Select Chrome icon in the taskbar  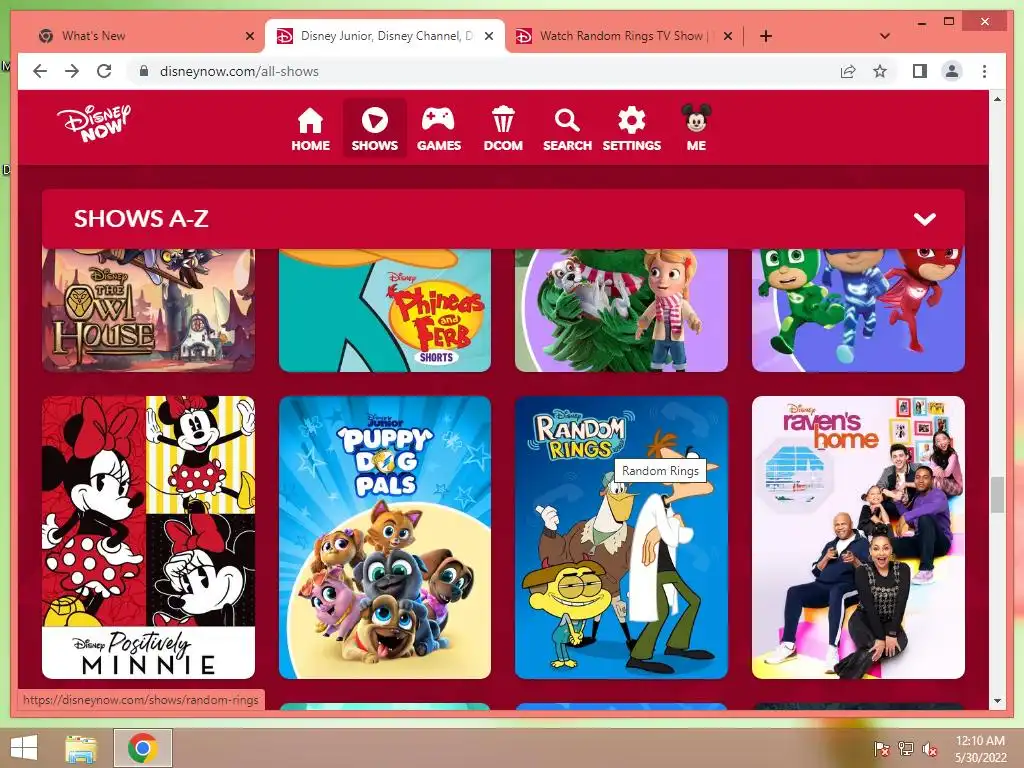coord(143,748)
